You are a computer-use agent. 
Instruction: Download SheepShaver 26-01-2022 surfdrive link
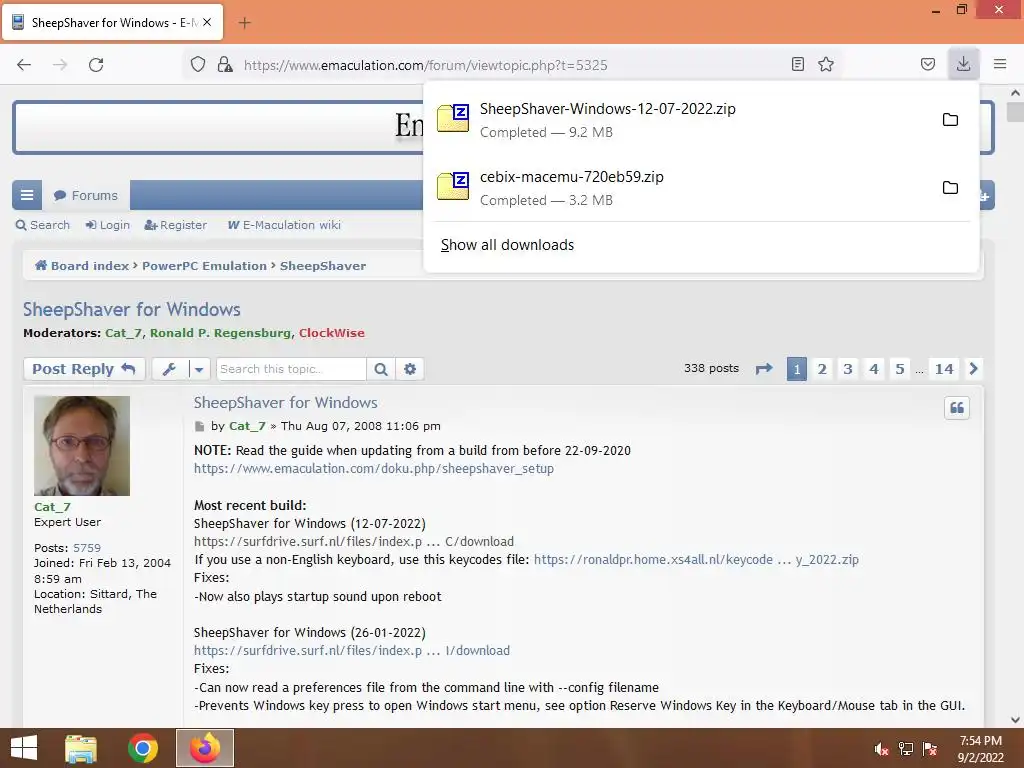(x=352, y=650)
